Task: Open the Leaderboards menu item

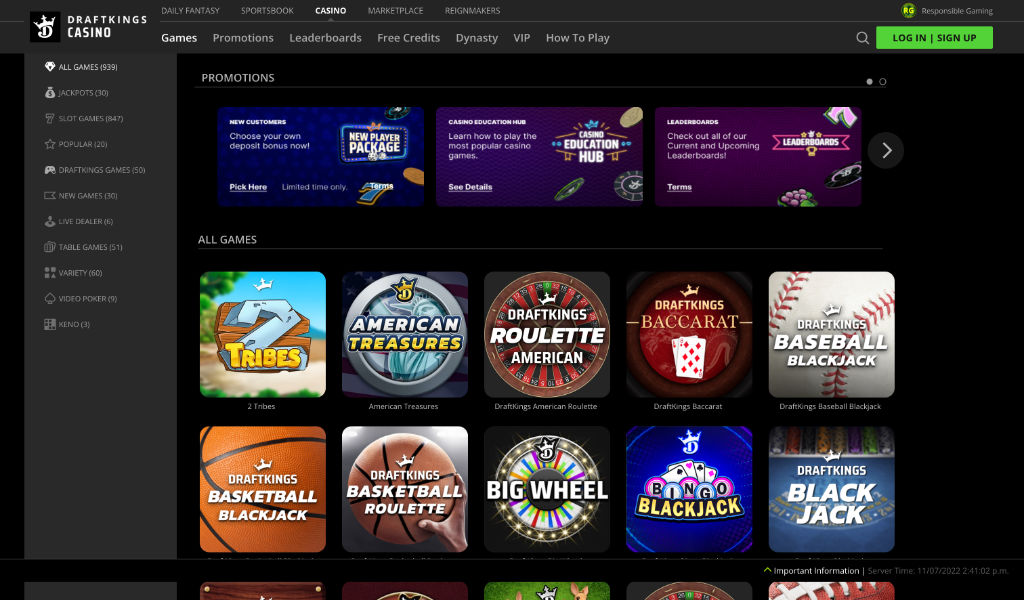Action: [x=325, y=38]
